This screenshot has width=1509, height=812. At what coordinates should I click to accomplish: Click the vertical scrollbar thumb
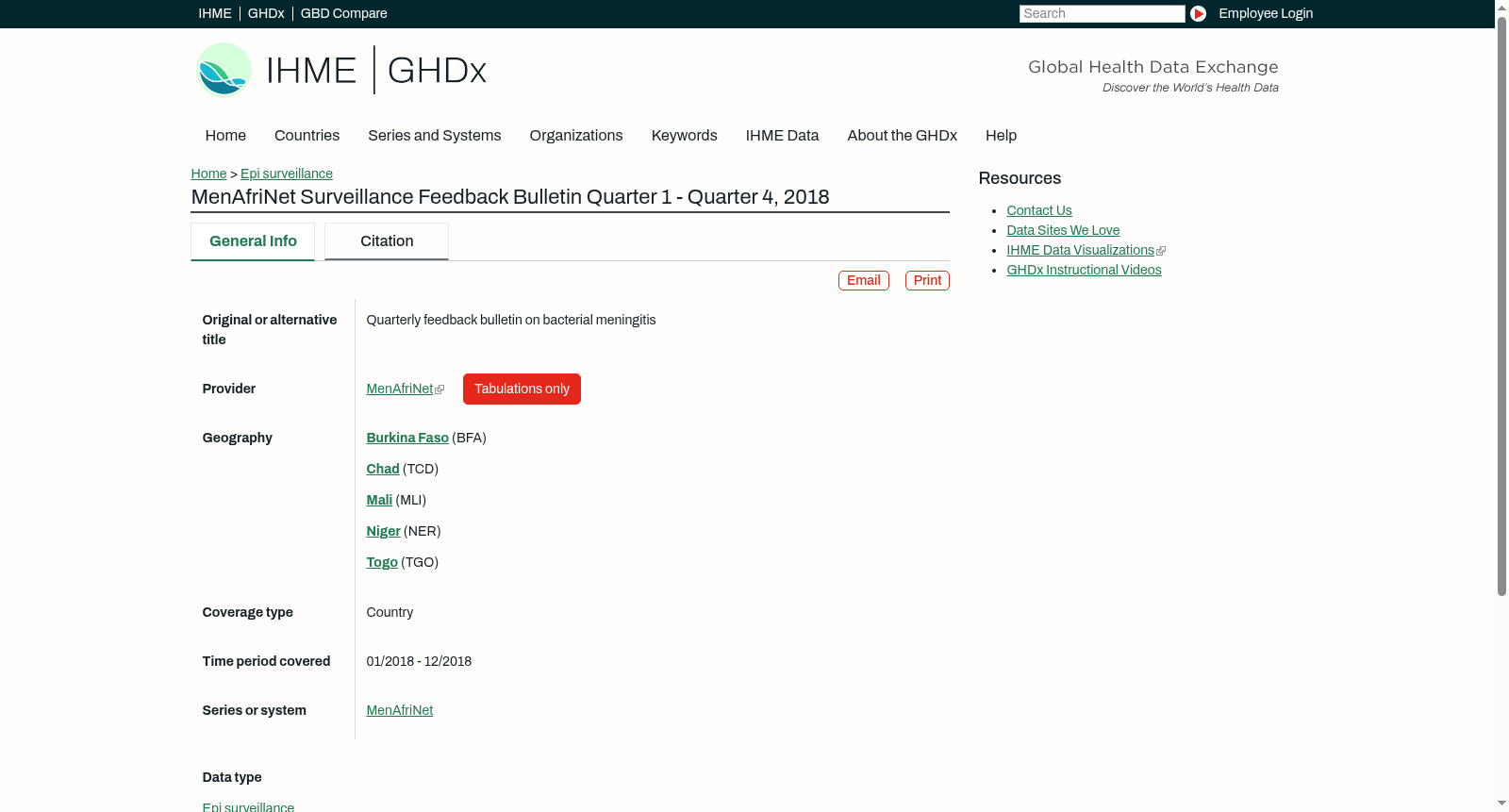pyautogui.click(x=1501, y=306)
